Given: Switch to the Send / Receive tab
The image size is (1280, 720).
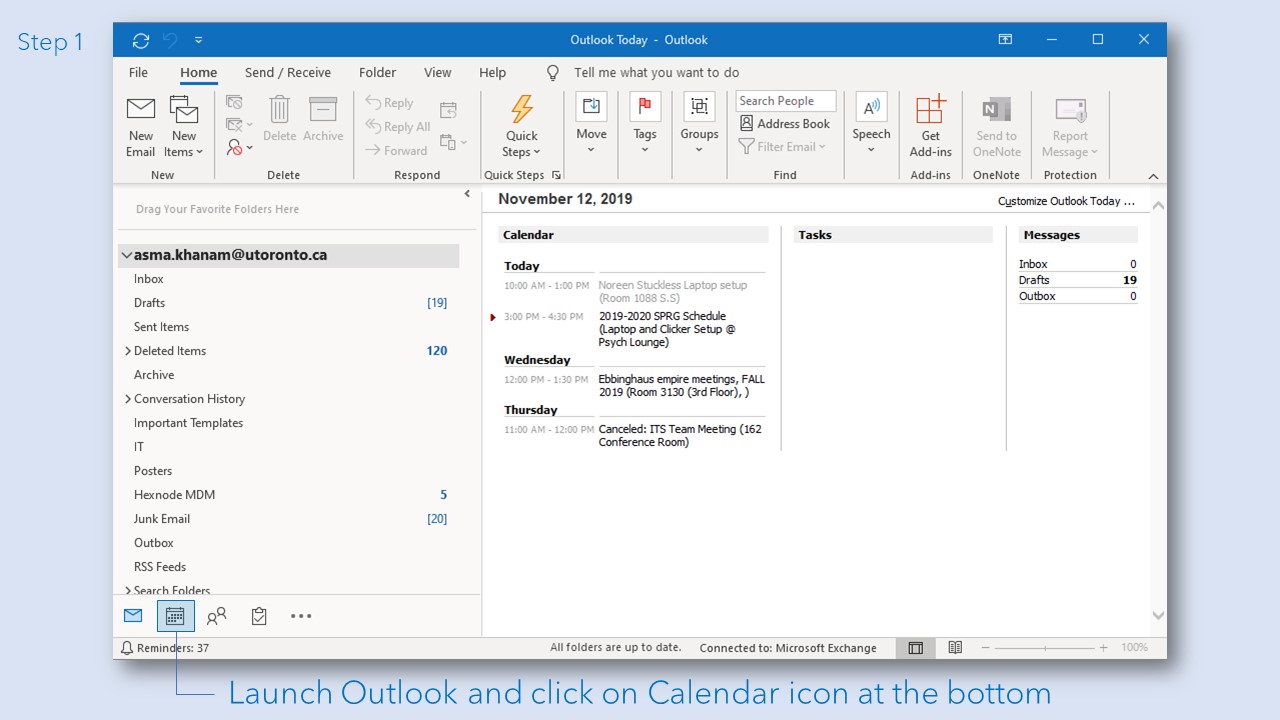Looking at the screenshot, I should pyautogui.click(x=288, y=73).
